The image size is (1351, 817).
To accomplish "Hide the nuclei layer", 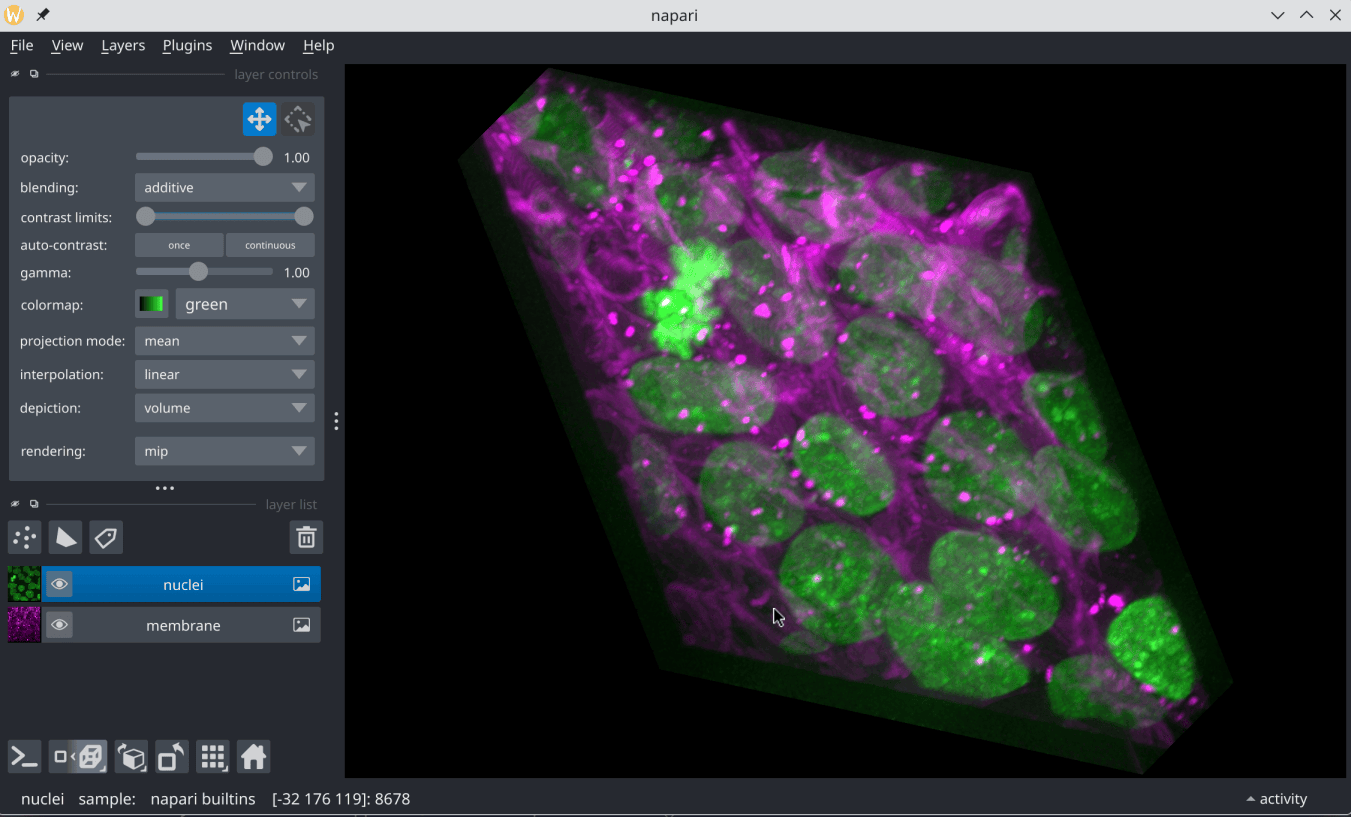I will click(59, 583).
